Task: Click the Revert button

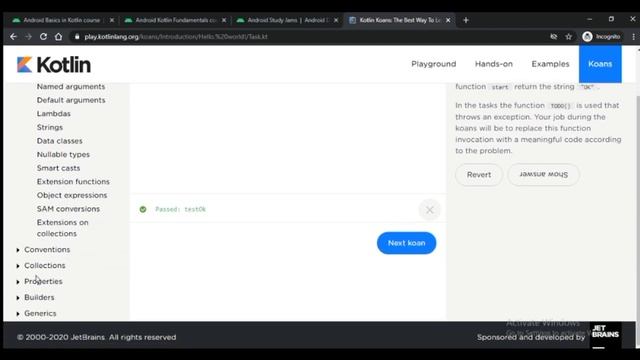Action: pyautogui.click(x=479, y=175)
